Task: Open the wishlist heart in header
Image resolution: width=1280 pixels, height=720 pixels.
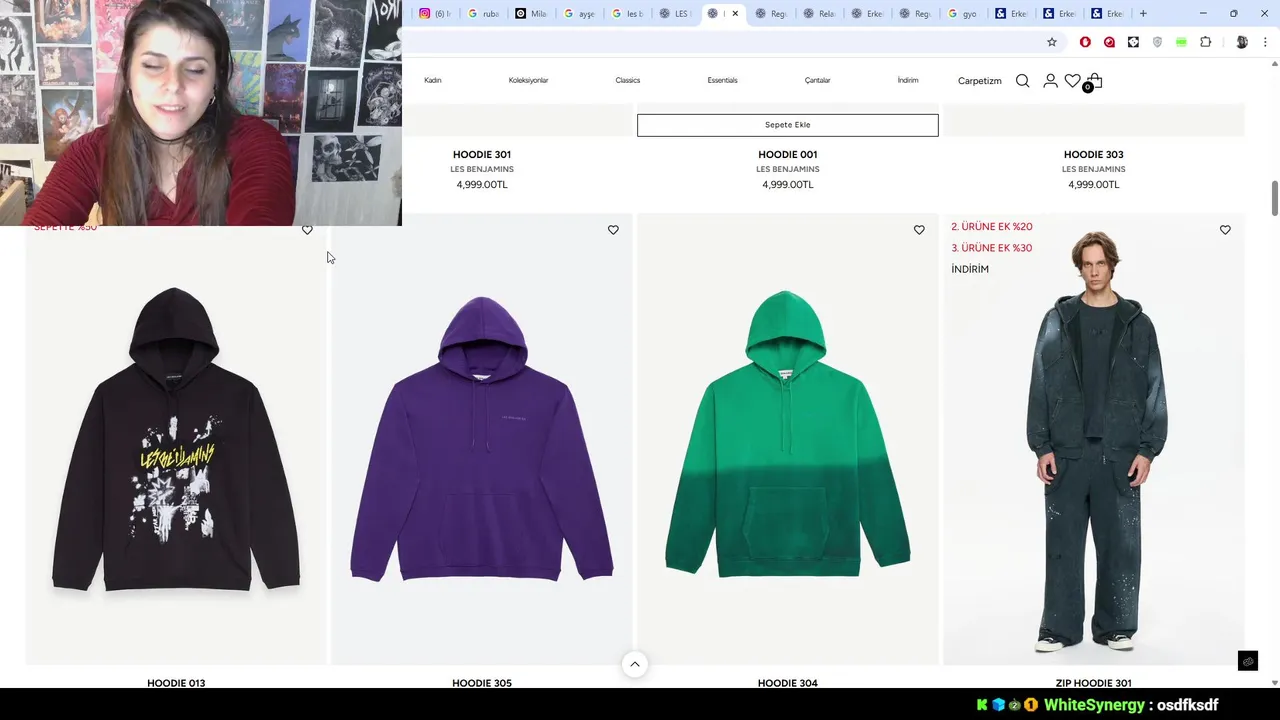Action: coord(1072,81)
